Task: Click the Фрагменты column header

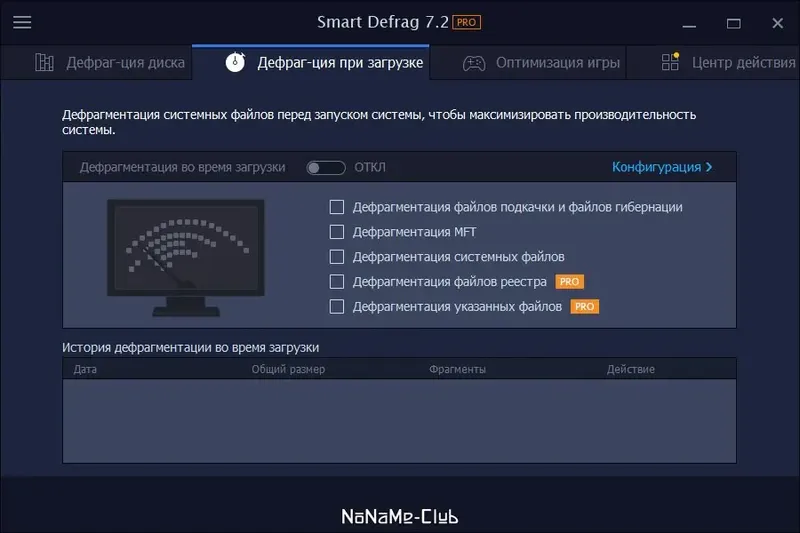Action: pyautogui.click(x=457, y=369)
